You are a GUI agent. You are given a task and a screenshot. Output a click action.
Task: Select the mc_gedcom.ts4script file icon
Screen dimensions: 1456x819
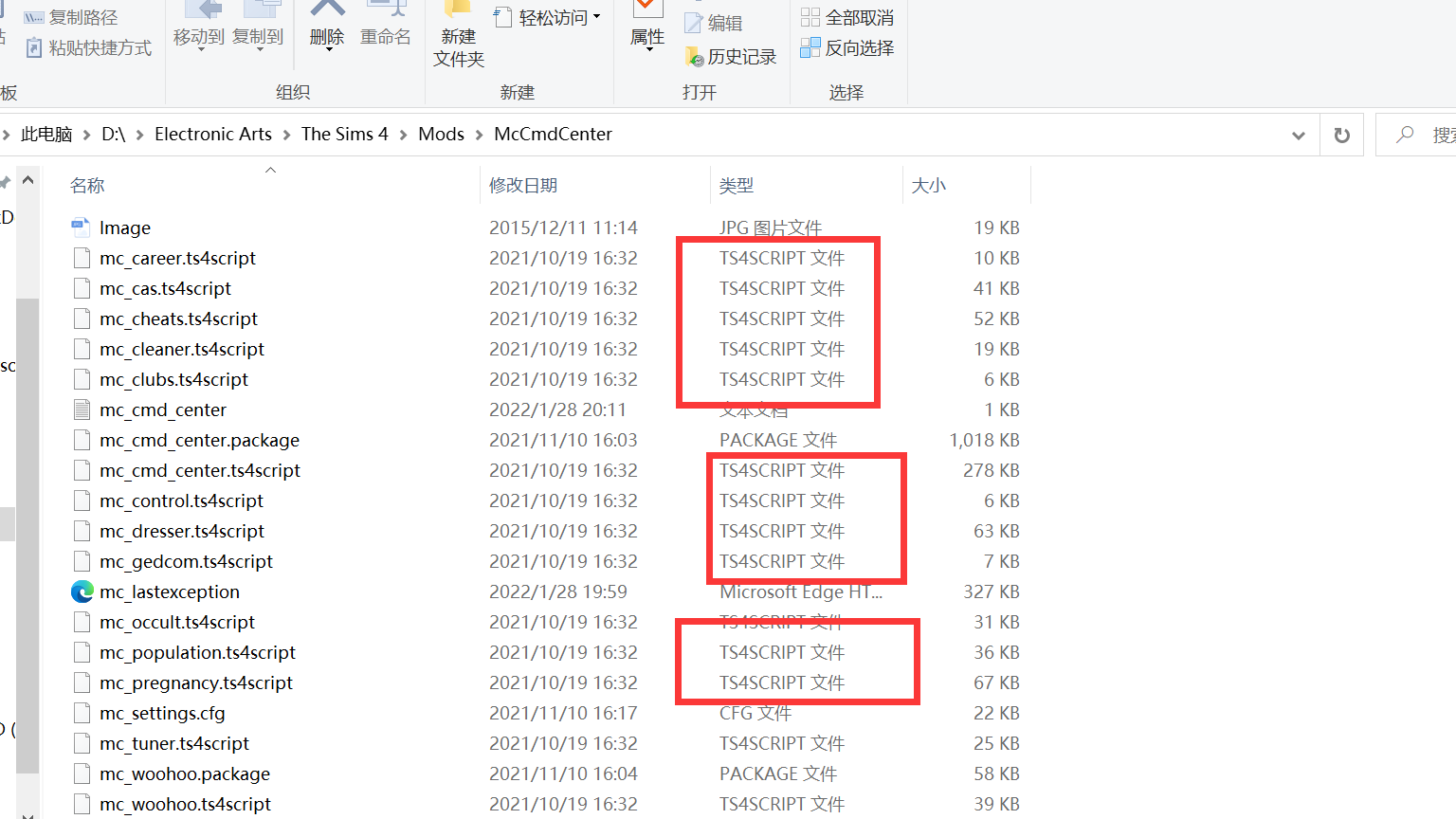point(82,561)
